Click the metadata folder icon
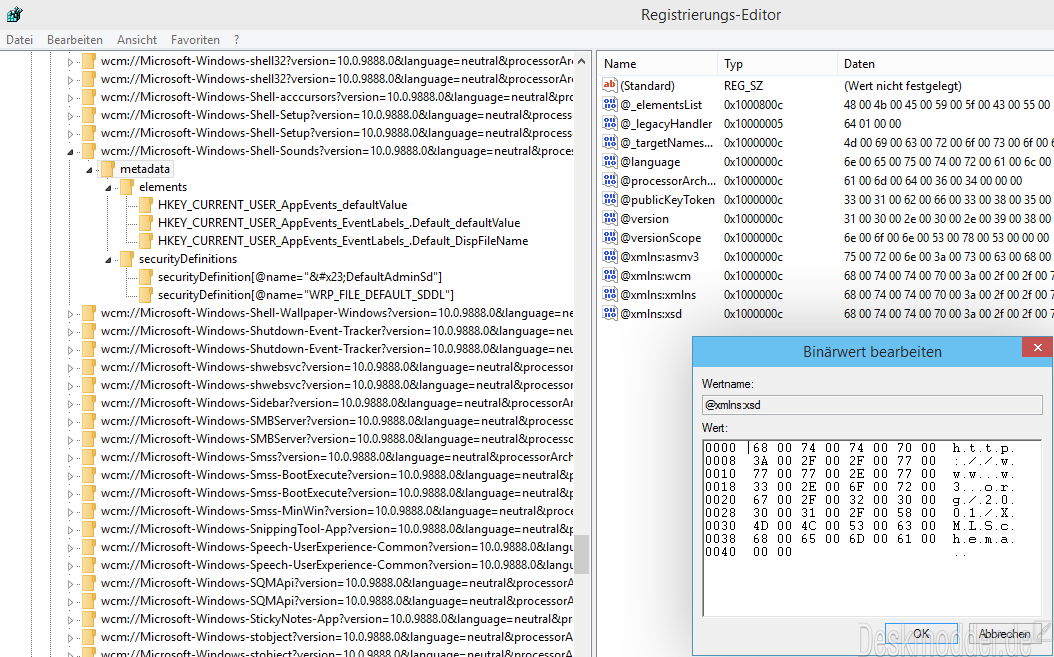The image size is (1054, 657). [x=108, y=169]
